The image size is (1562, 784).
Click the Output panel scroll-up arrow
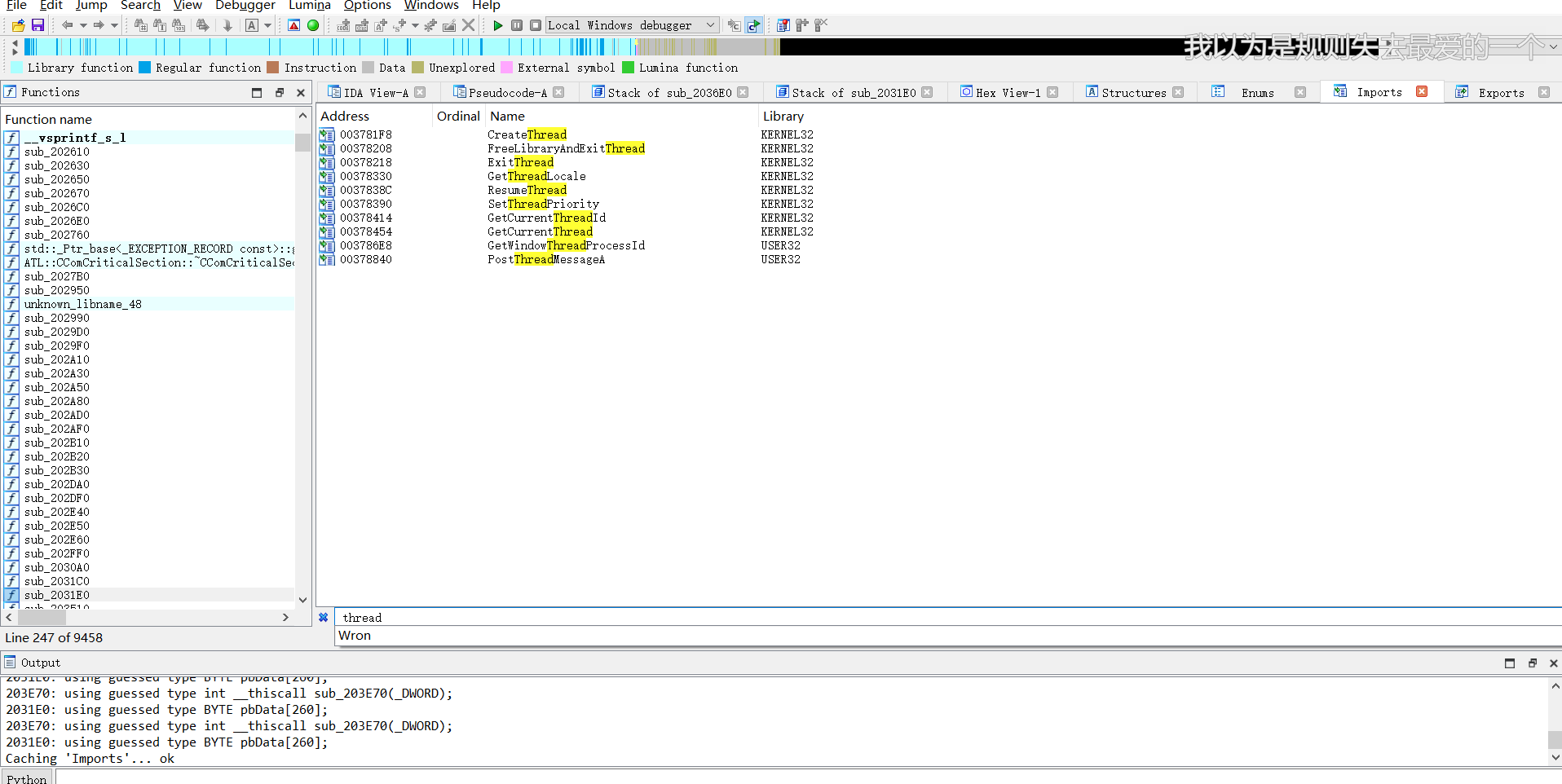[x=1555, y=686]
